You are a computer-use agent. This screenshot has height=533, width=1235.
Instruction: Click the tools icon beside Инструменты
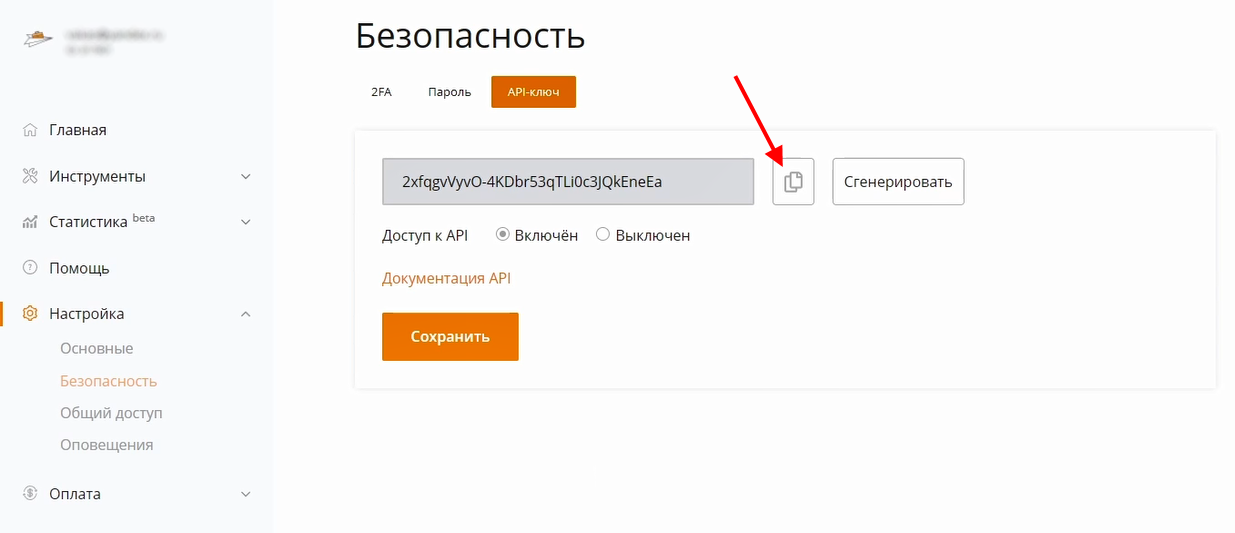pos(30,176)
